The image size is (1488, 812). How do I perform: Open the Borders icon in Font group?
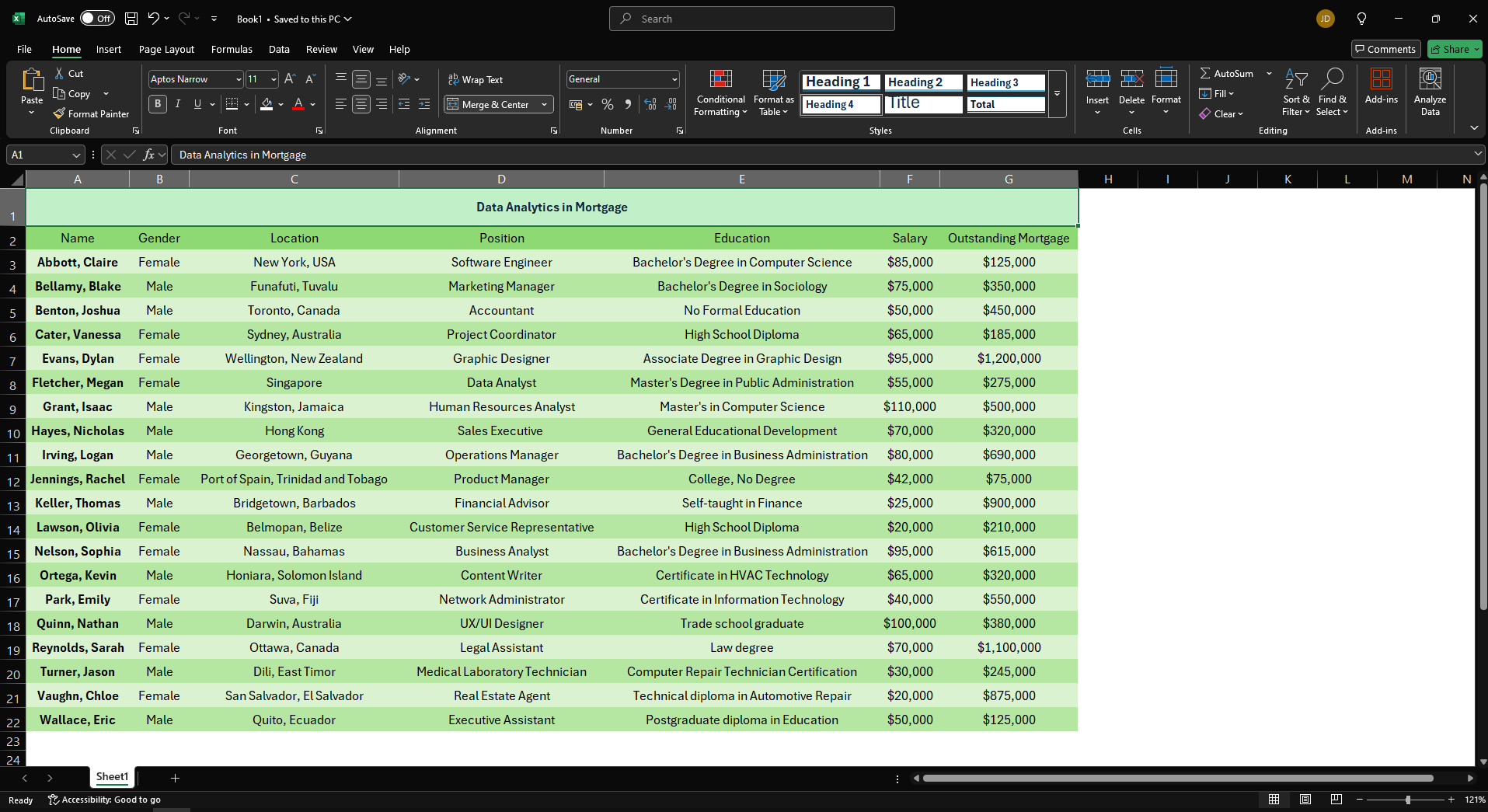[x=232, y=104]
